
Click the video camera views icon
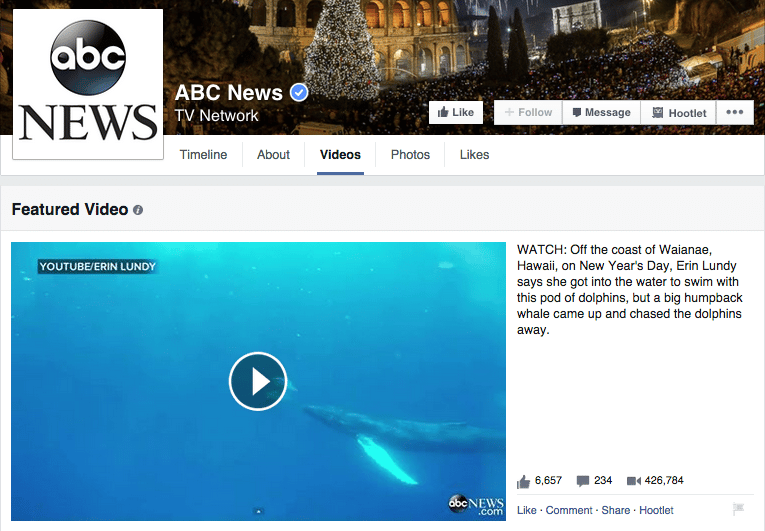(634, 481)
